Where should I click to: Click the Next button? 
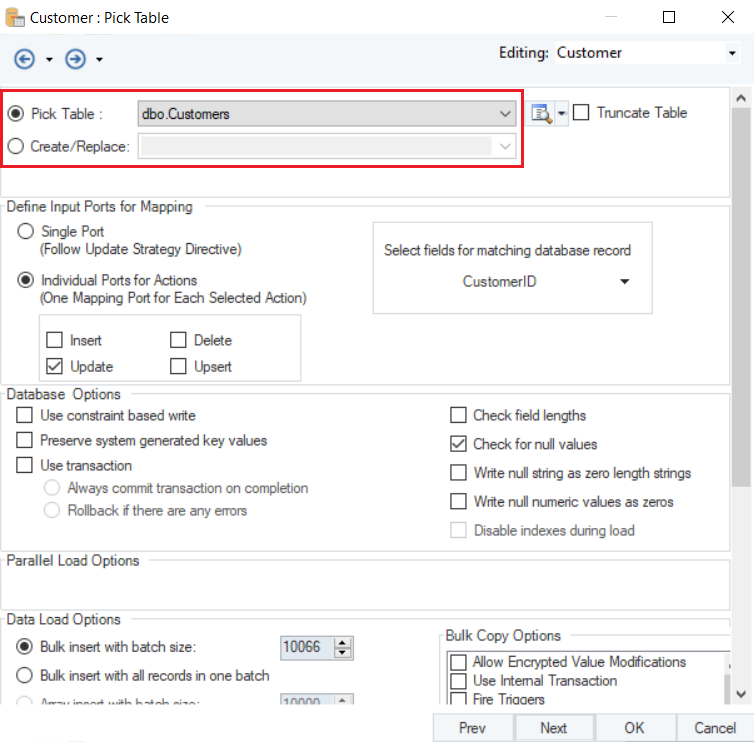point(553,727)
